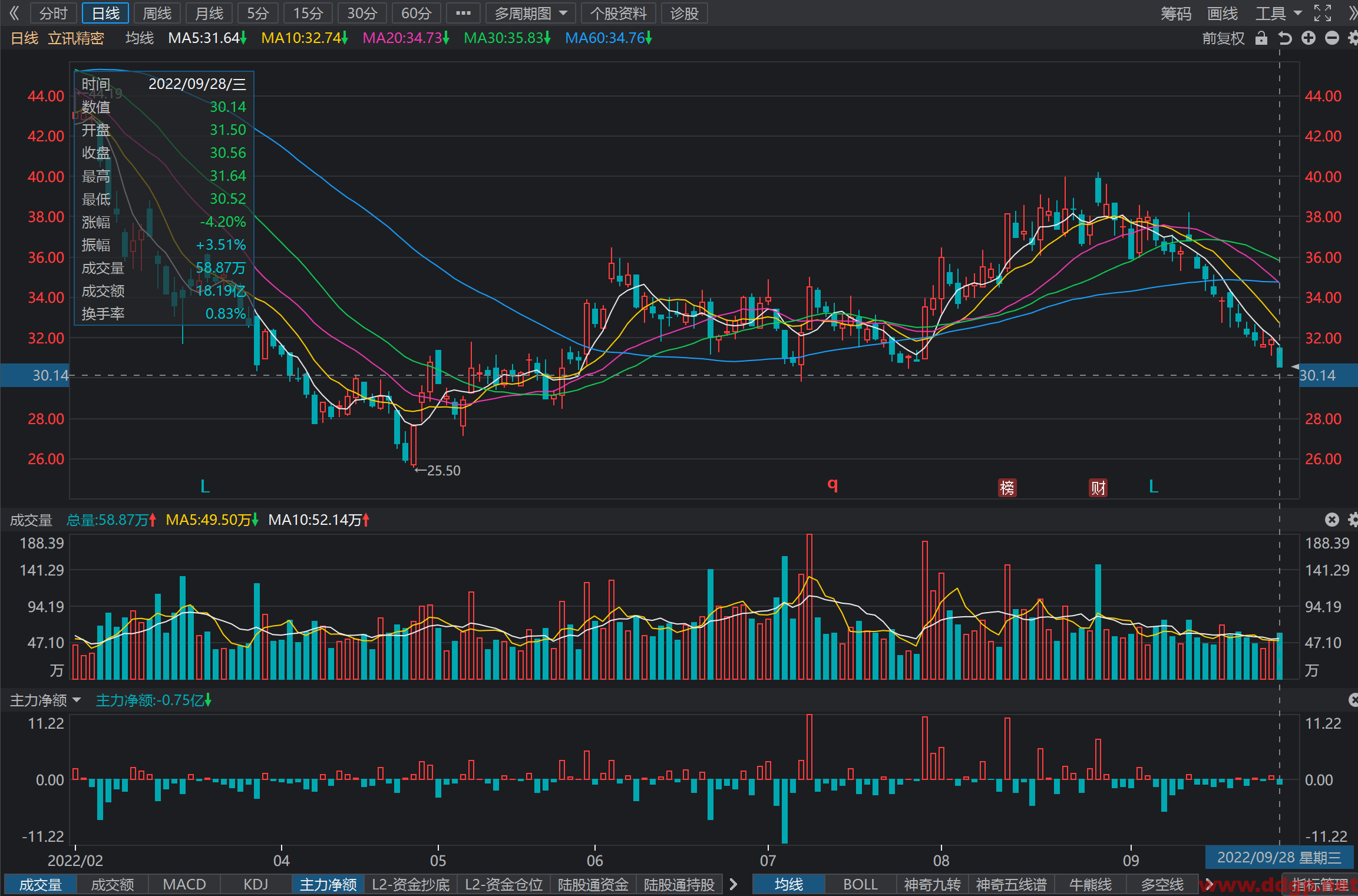Switch chart period to 周线
1358x896 pixels.
pyautogui.click(x=157, y=13)
